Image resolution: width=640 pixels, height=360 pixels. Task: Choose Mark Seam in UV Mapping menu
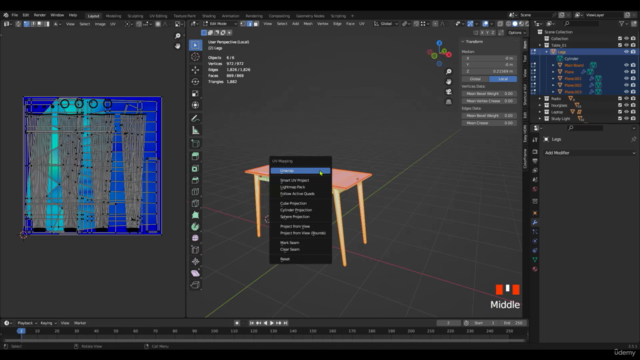click(300, 242)
